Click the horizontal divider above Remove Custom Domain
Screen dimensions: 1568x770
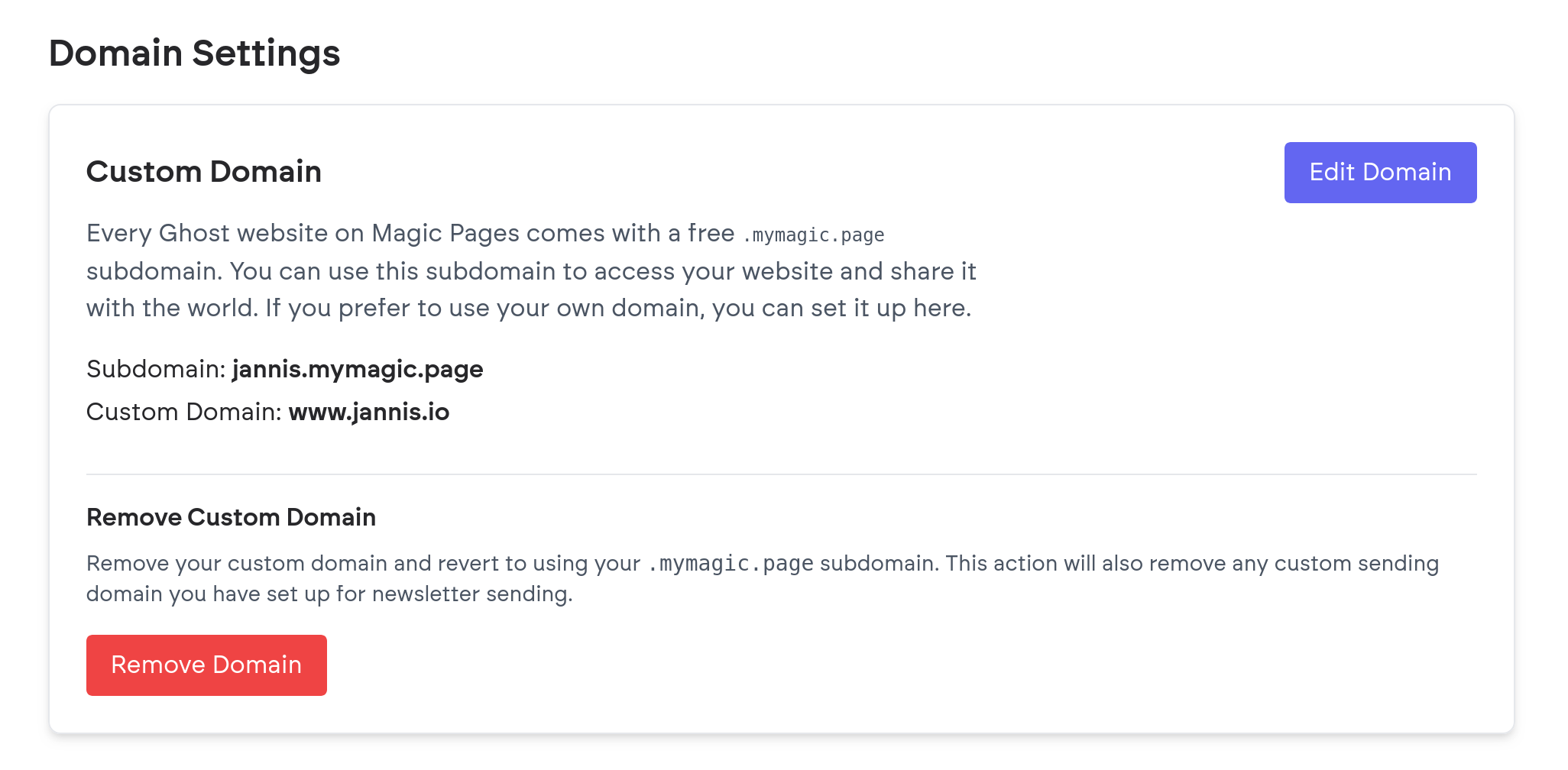pos(781,474)
